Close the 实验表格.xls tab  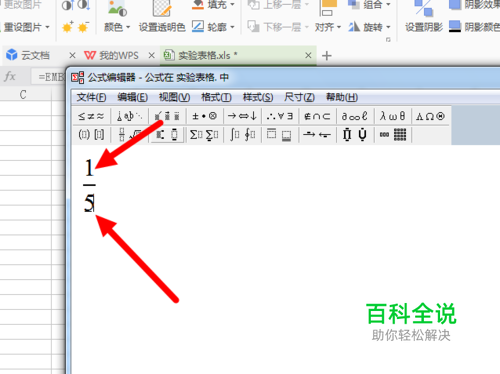(308, 55)
